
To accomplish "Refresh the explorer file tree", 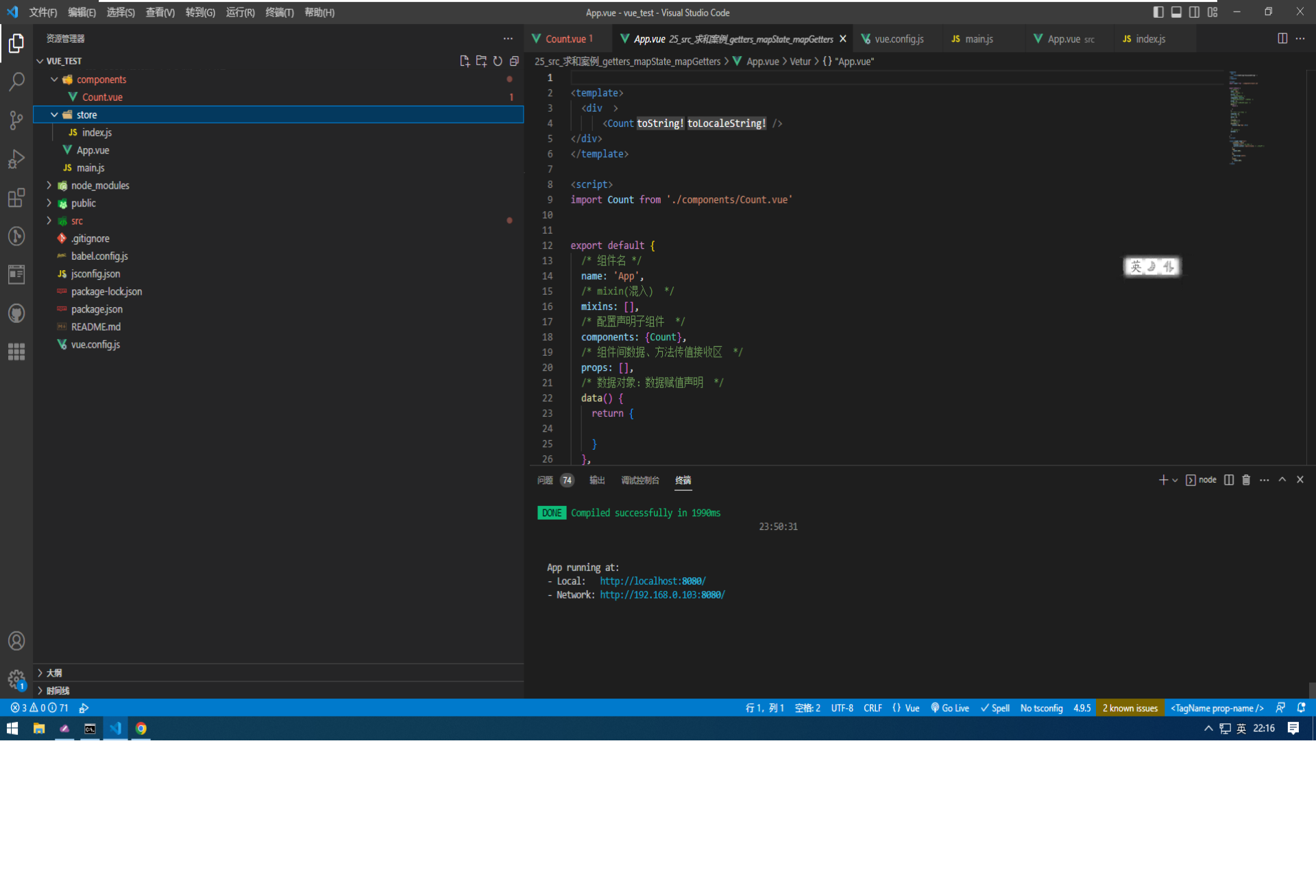I will 498,61.
